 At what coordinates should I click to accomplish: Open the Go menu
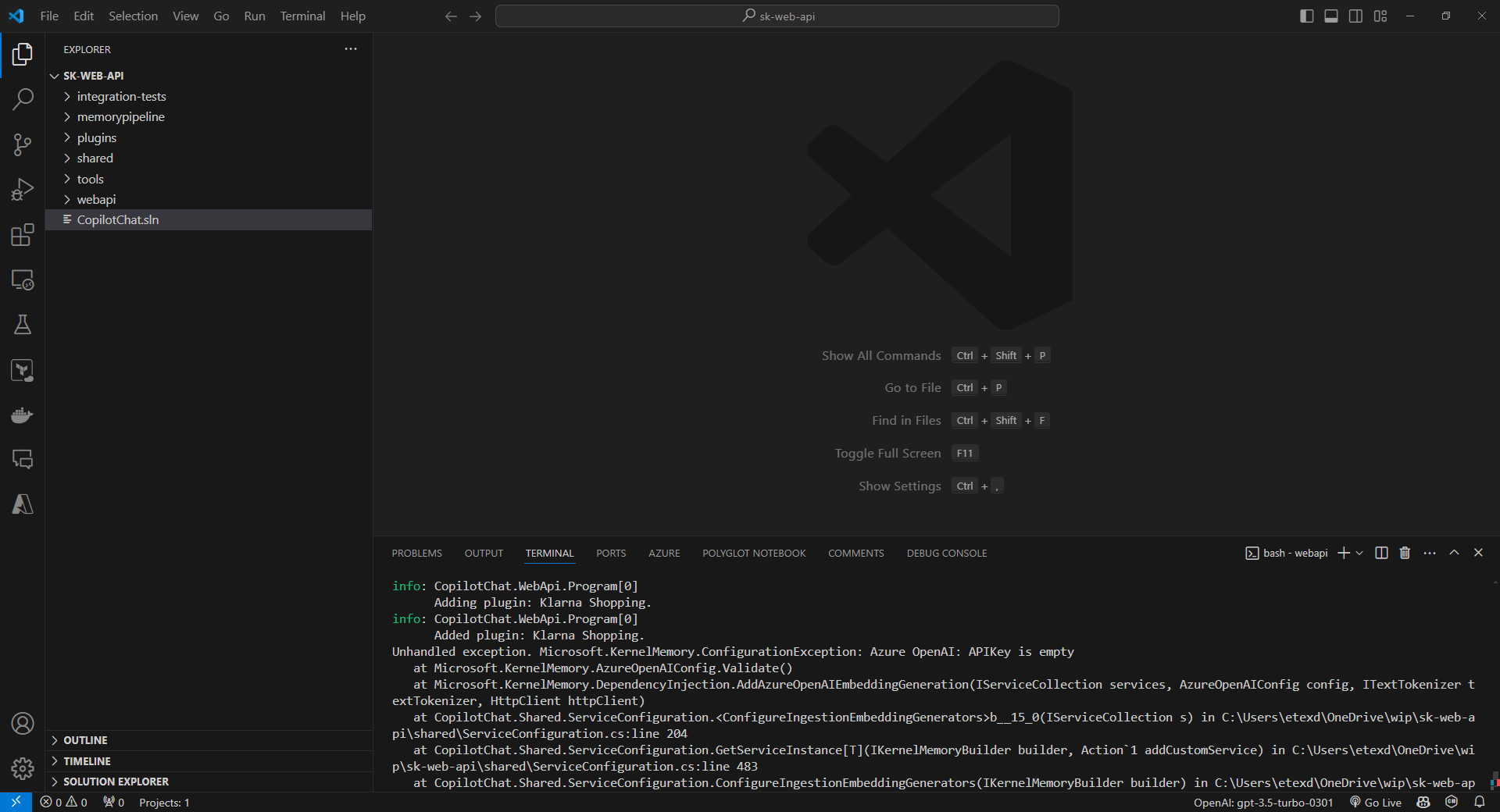[221, 16]
